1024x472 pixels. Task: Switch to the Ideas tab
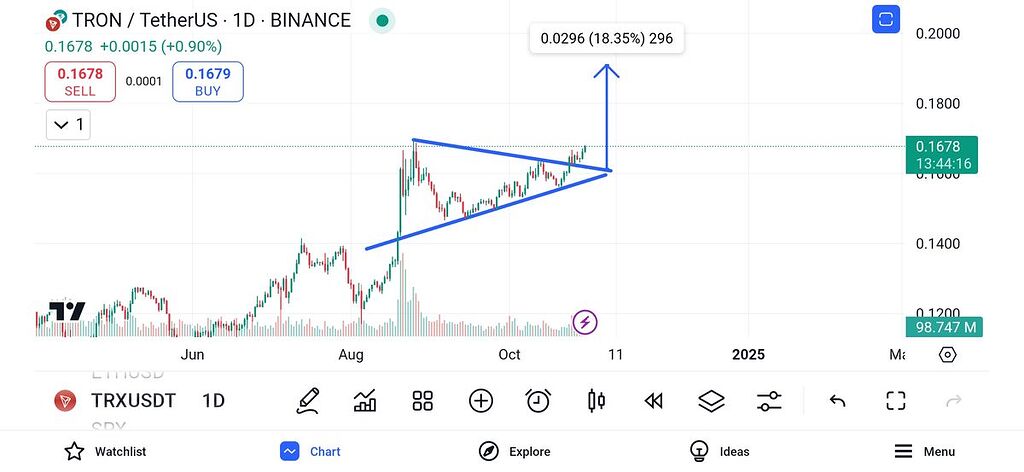pyautogui.click(x=722, y=451)
